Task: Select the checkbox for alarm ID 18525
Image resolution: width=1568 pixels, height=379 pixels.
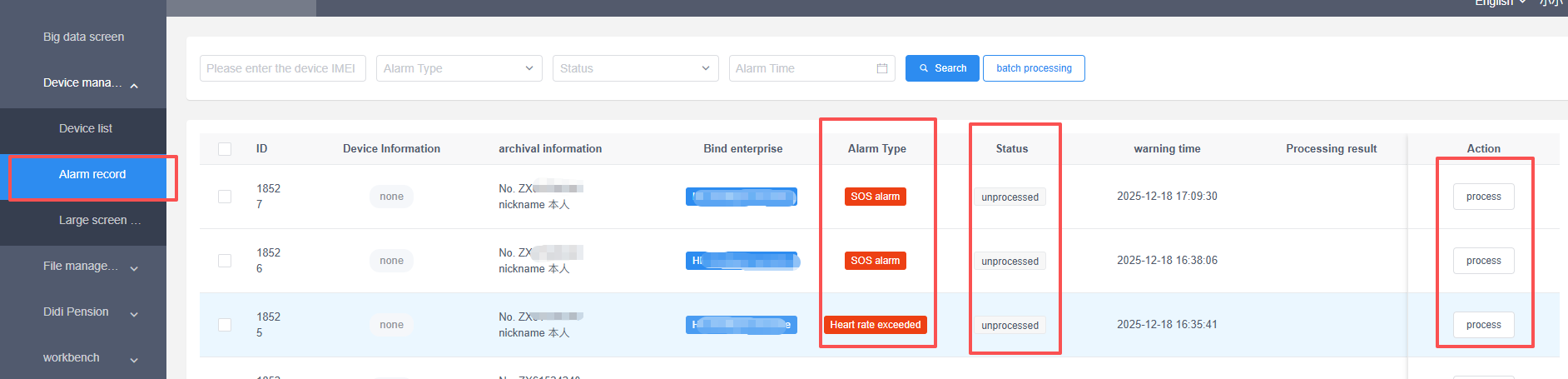Action: tap(225, 325)
